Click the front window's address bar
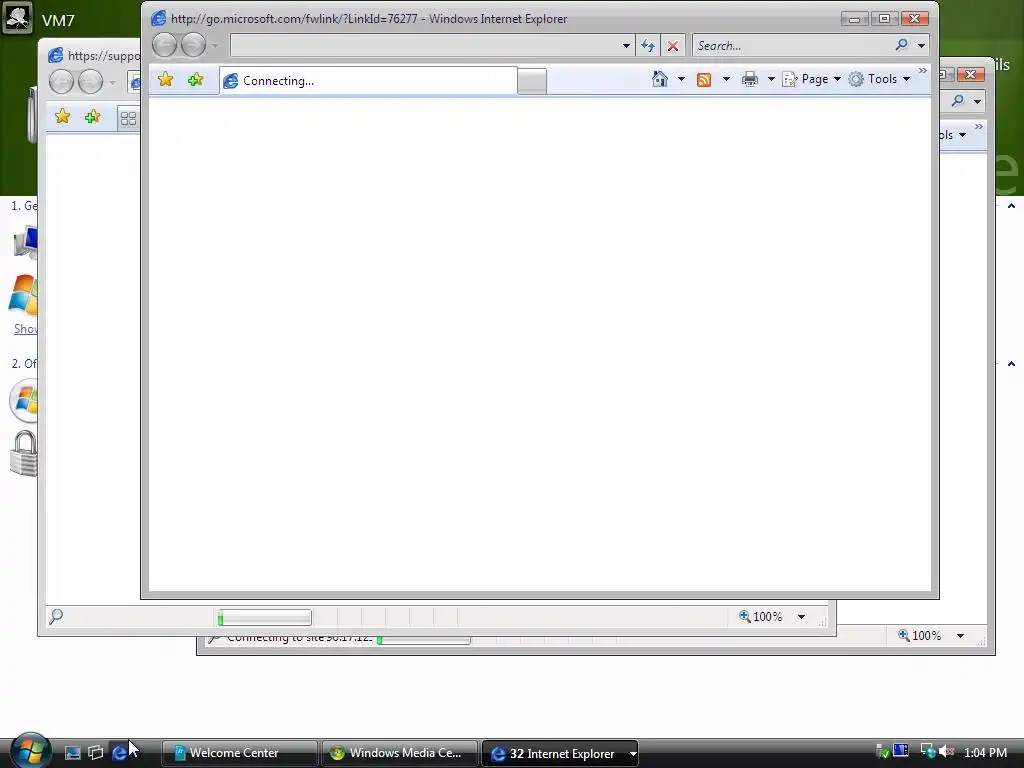Image resolution: width=1024 pixels, height=768 pixels. tap(424, 46)
